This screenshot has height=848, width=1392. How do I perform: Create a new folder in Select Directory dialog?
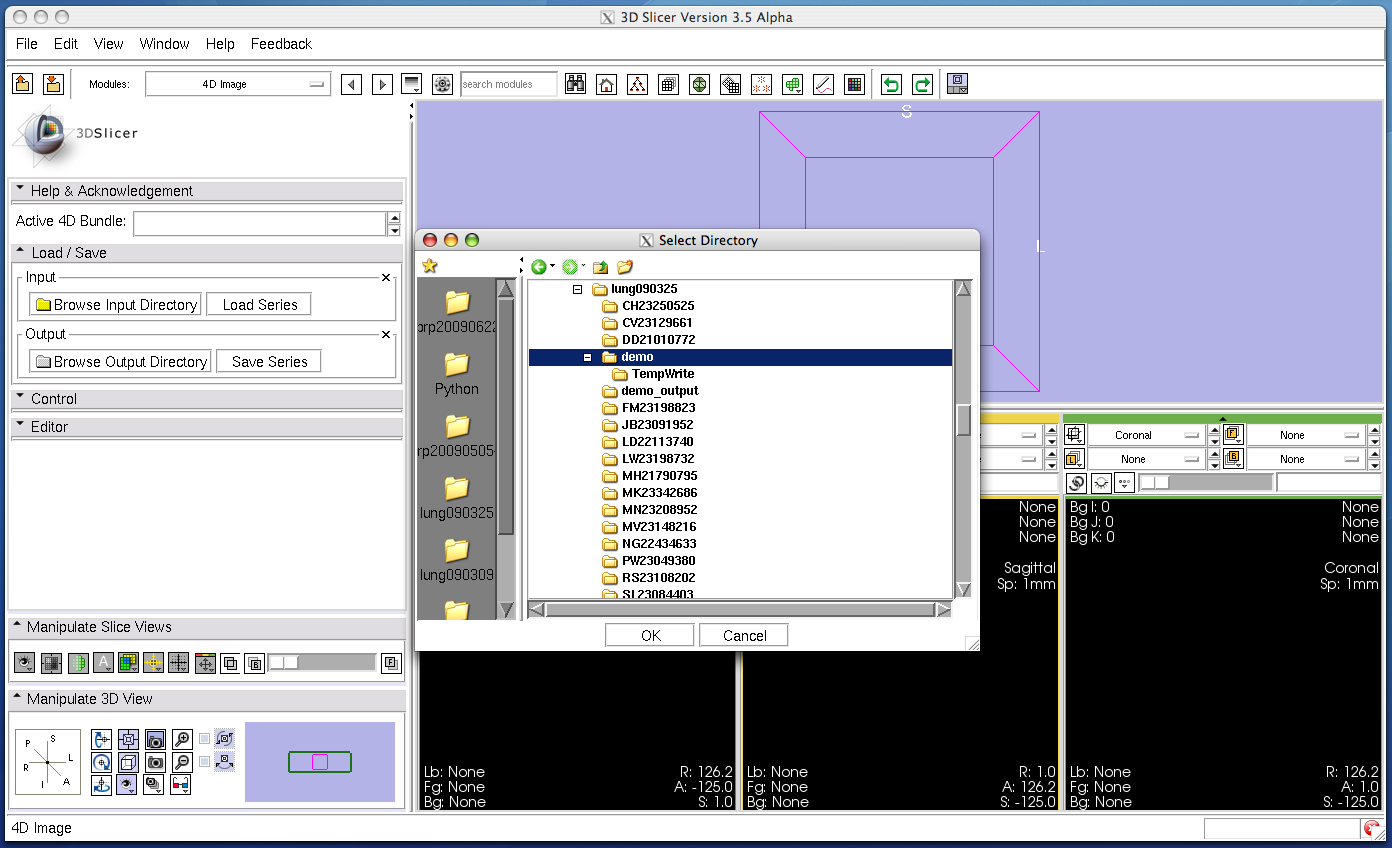pyautogui.click(x=625, y=267)
